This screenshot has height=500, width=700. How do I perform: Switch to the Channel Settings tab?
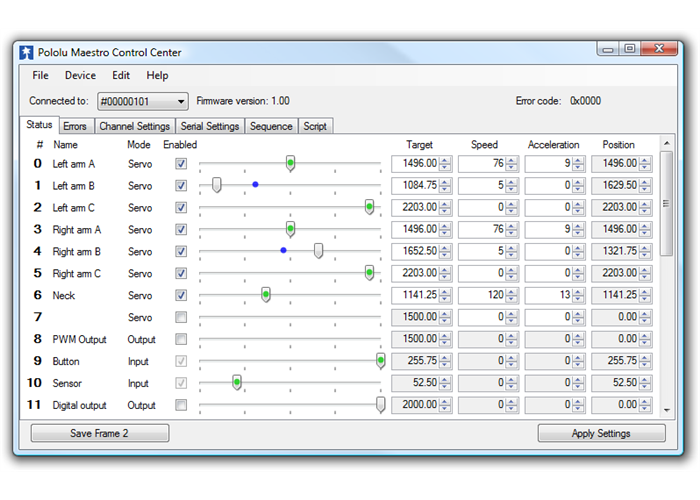pos(134,127)
